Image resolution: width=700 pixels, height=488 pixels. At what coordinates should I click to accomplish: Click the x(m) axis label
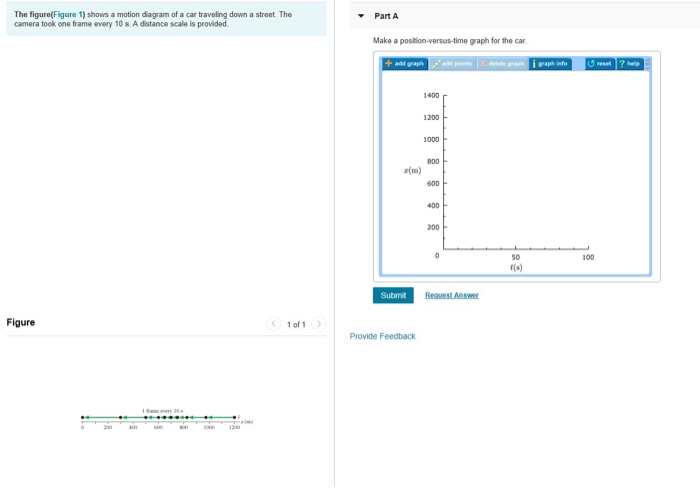pyautogui.click(x=412, y=171)
